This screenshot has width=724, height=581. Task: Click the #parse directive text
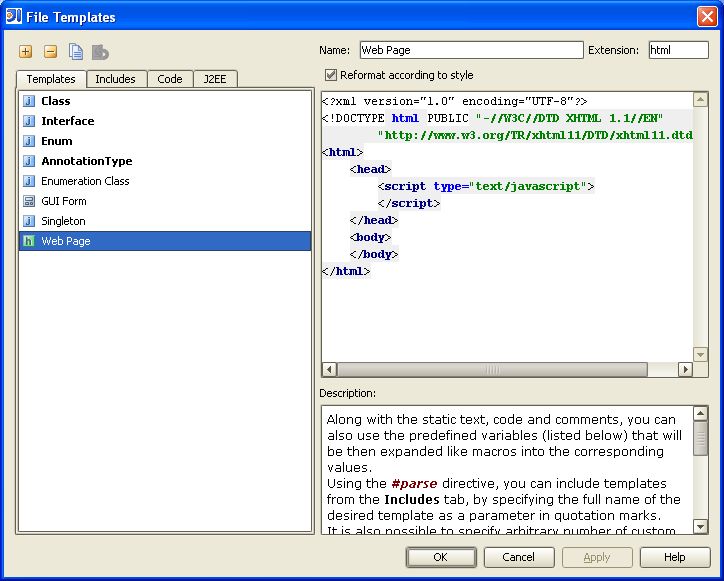(x=414, y=484)
